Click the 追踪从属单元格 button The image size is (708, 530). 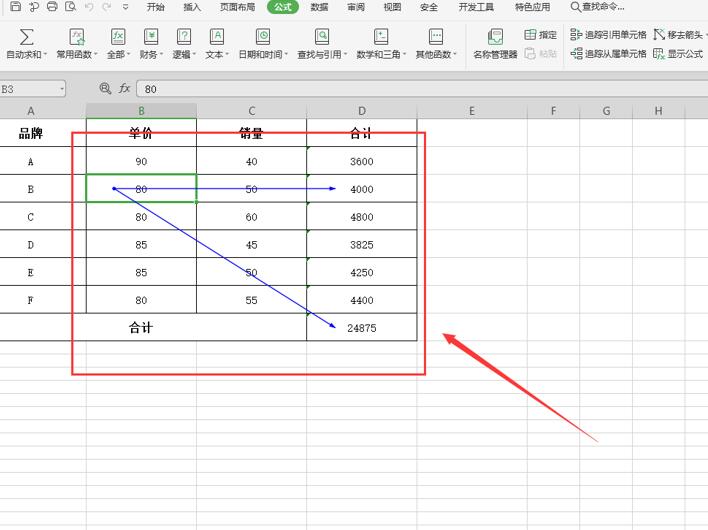608,54
